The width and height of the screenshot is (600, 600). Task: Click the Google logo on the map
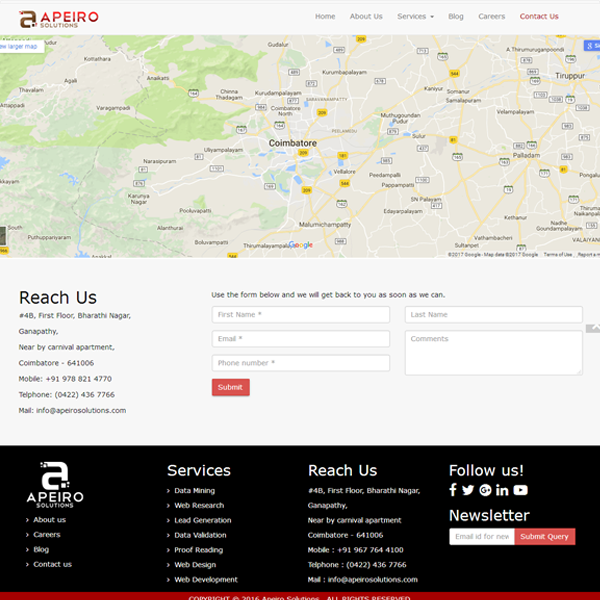pos(301,245)
